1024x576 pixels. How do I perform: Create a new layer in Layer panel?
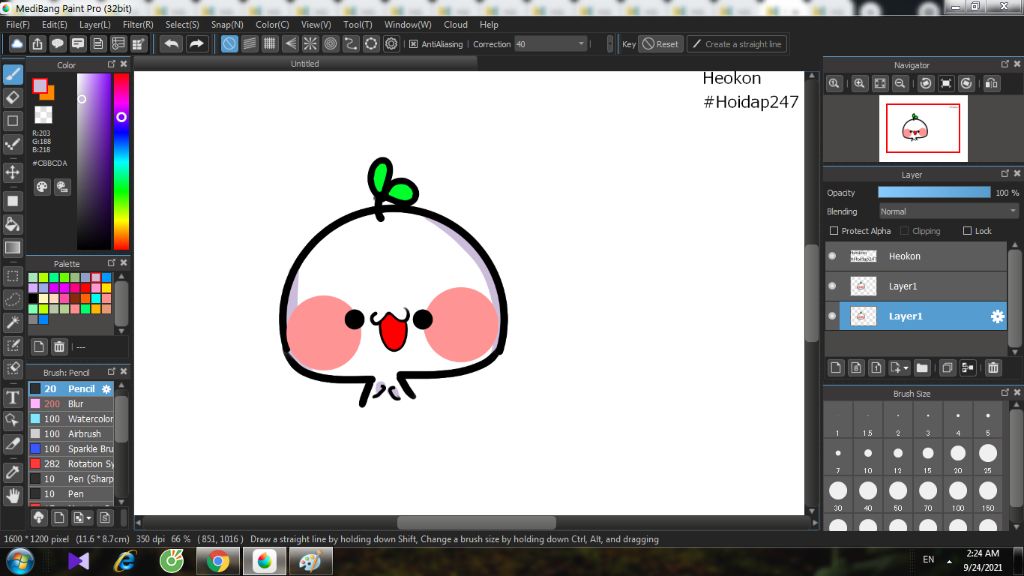coord(836,368)
